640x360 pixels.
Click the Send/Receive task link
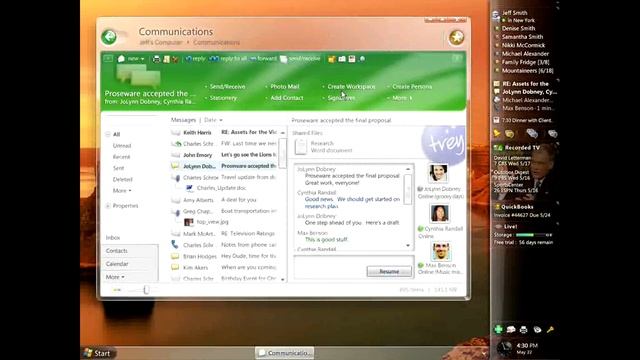coord(227,87)
